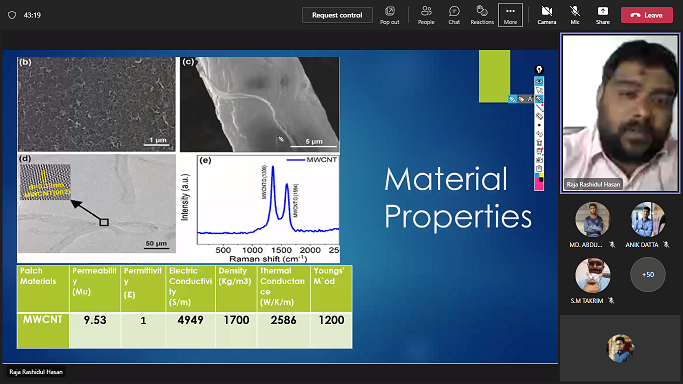Open the More options menu

click(511, 15)
